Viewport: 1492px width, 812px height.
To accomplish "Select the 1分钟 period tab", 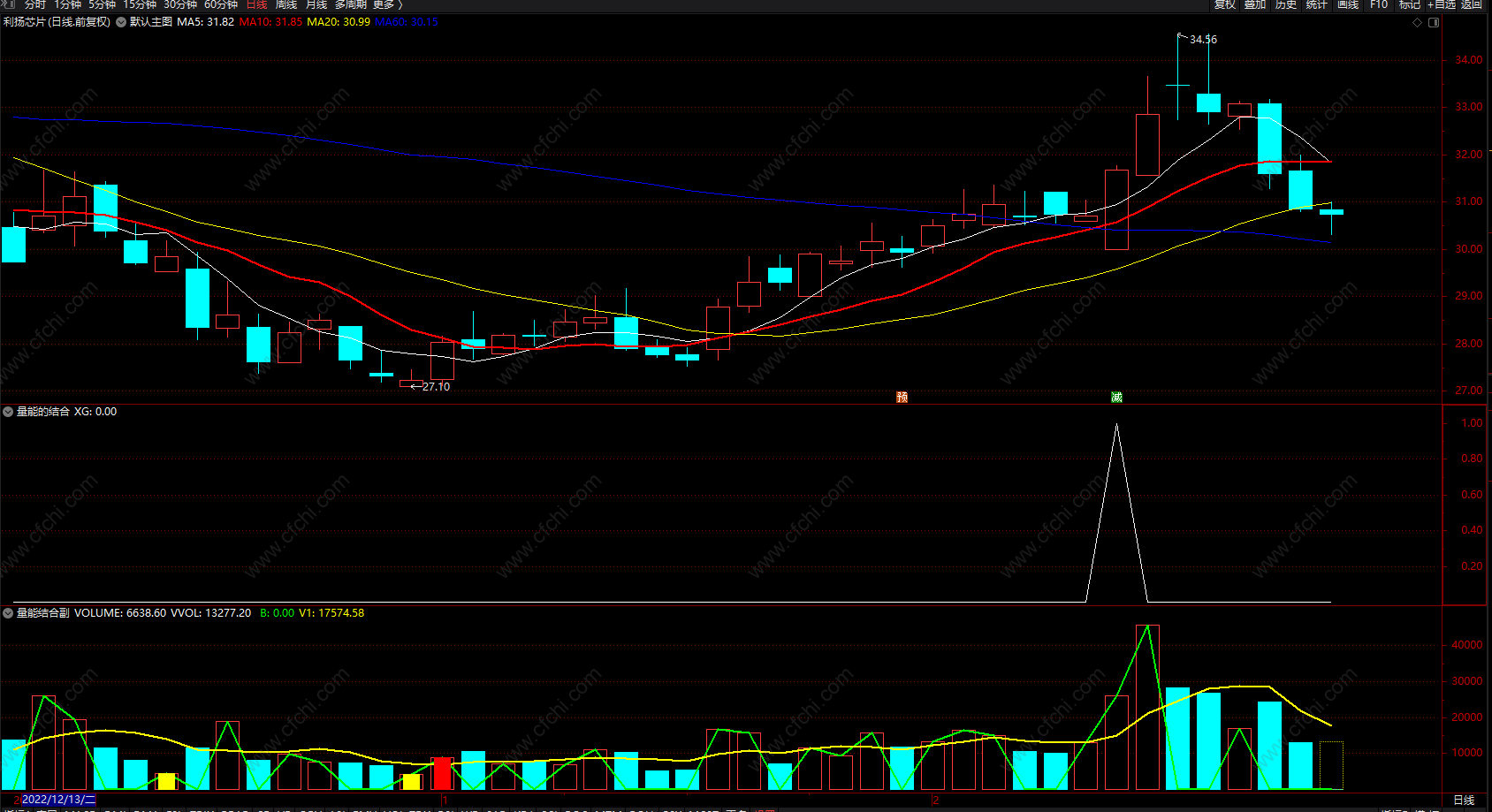I will tap(67, 4).
